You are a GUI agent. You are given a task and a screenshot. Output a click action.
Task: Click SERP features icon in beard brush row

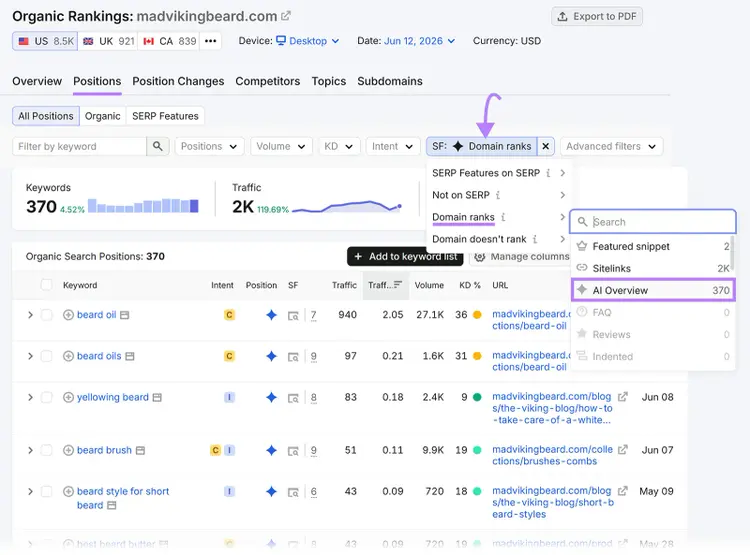click(x=293, y=451)
